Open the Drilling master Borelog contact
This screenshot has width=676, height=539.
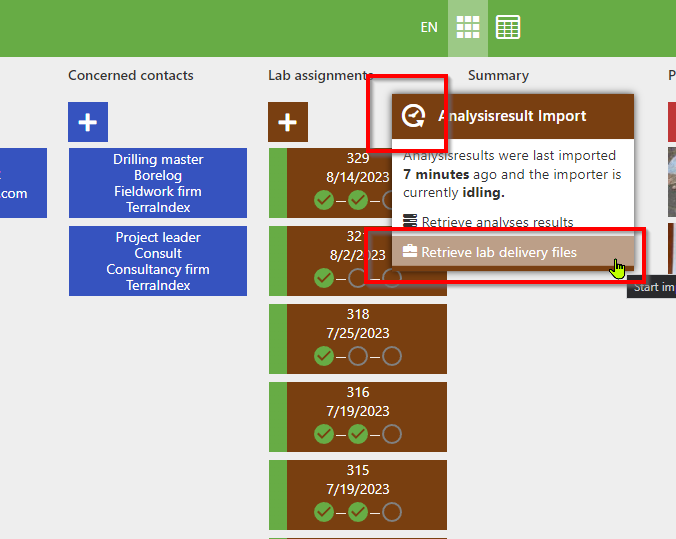point(158,183)
